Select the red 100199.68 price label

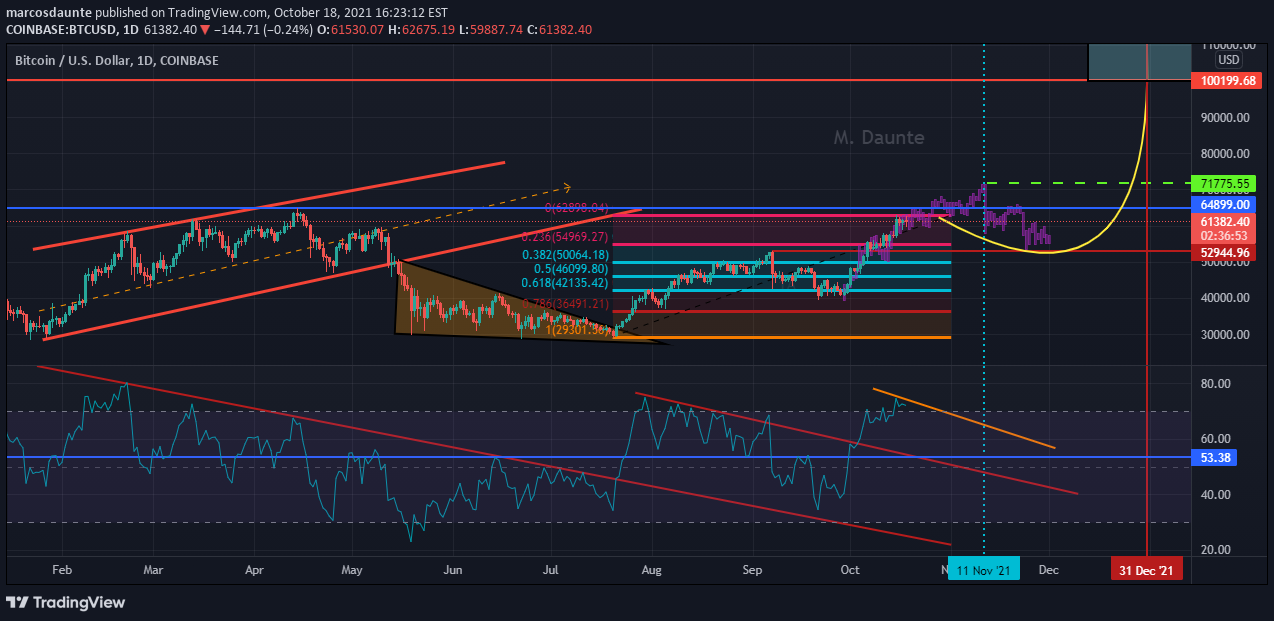click(1226, 80)
